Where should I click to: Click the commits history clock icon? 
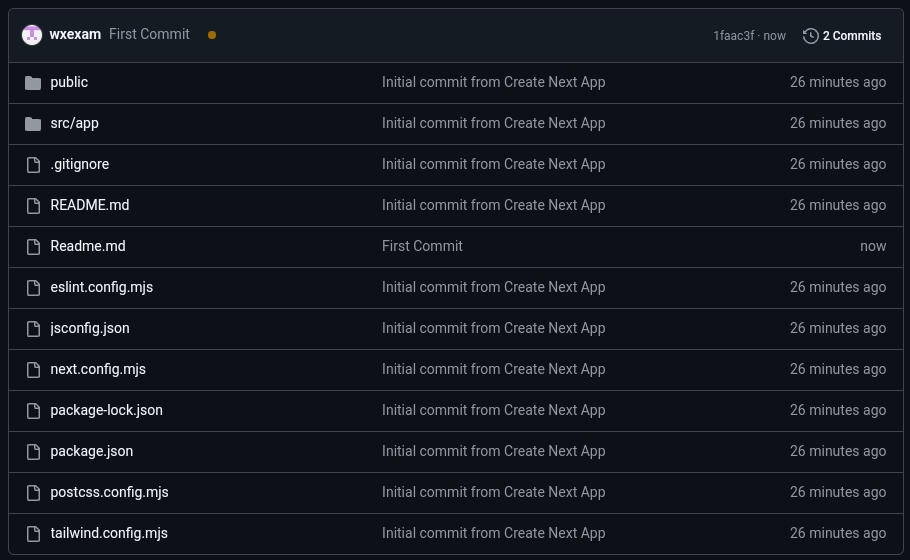810,36
